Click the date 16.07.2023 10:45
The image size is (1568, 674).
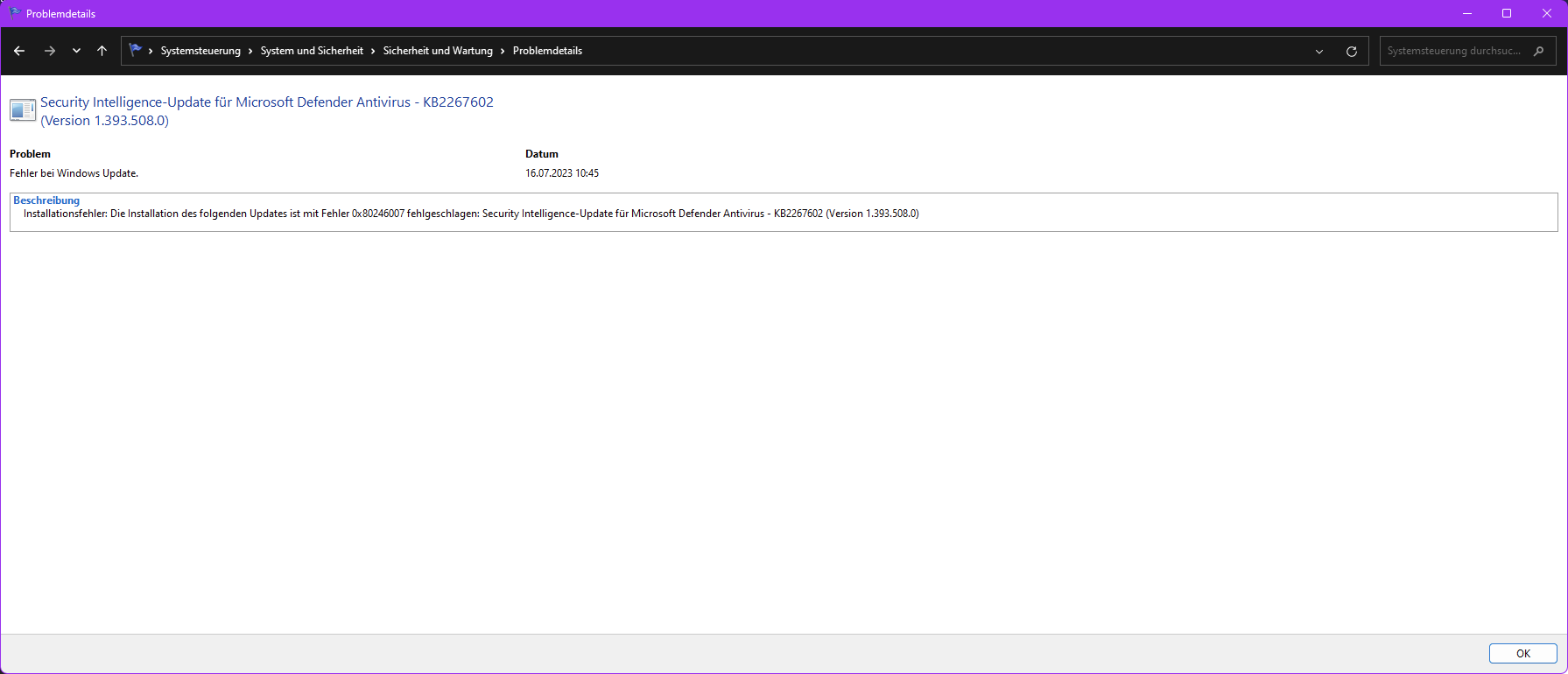pyautogui.click(x=562, y=173)
